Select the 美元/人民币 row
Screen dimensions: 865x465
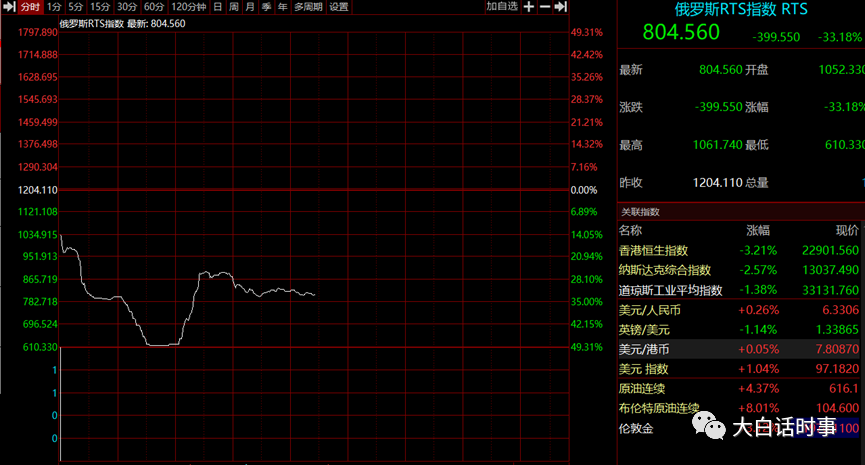[x=739, y=310]
